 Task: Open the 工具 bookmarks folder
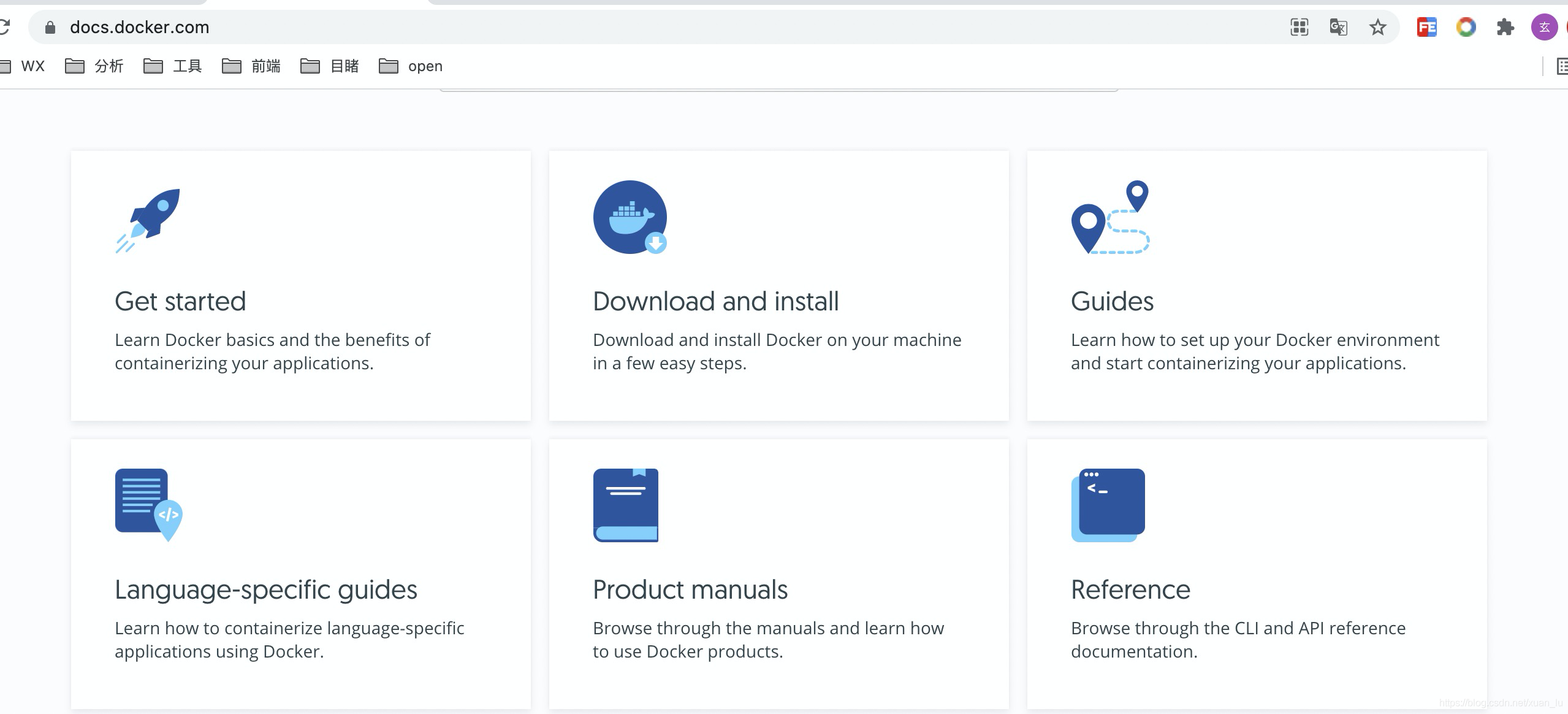(172, 66)
